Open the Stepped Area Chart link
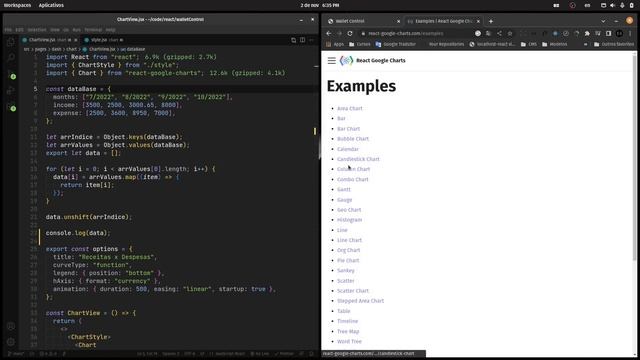This screenshot has width=640, height=360. [x=360, y=301]
